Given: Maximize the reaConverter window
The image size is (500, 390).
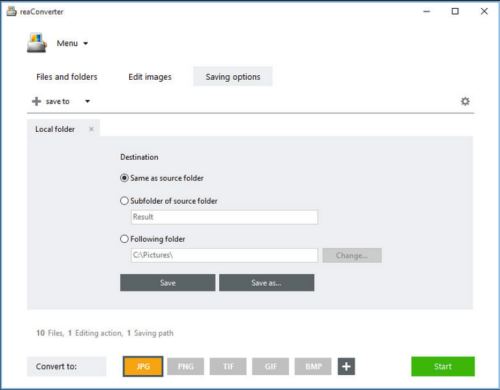Looking at the screenshot, I should (455, 11).
